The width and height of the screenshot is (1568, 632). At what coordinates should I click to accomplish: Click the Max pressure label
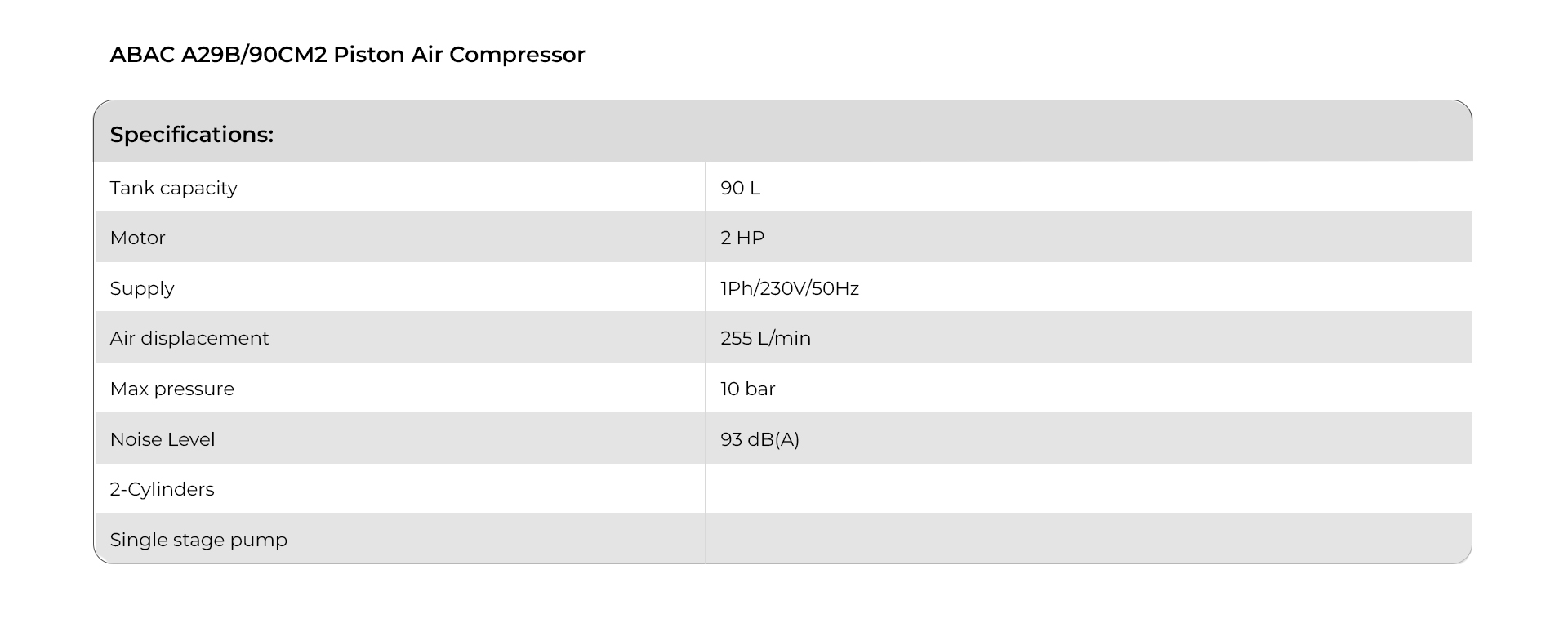click(x=171, y=389)
